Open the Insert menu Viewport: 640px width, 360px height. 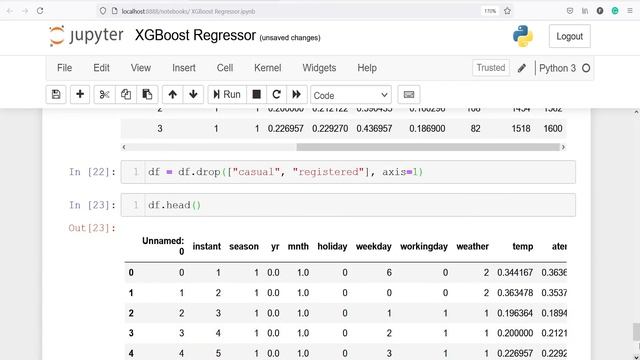click(184, 68)
